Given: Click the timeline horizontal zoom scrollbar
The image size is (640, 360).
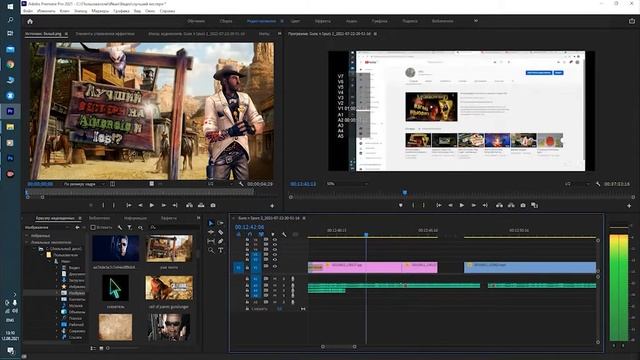Looking at the screenshot, I should [x=338, y=347].
